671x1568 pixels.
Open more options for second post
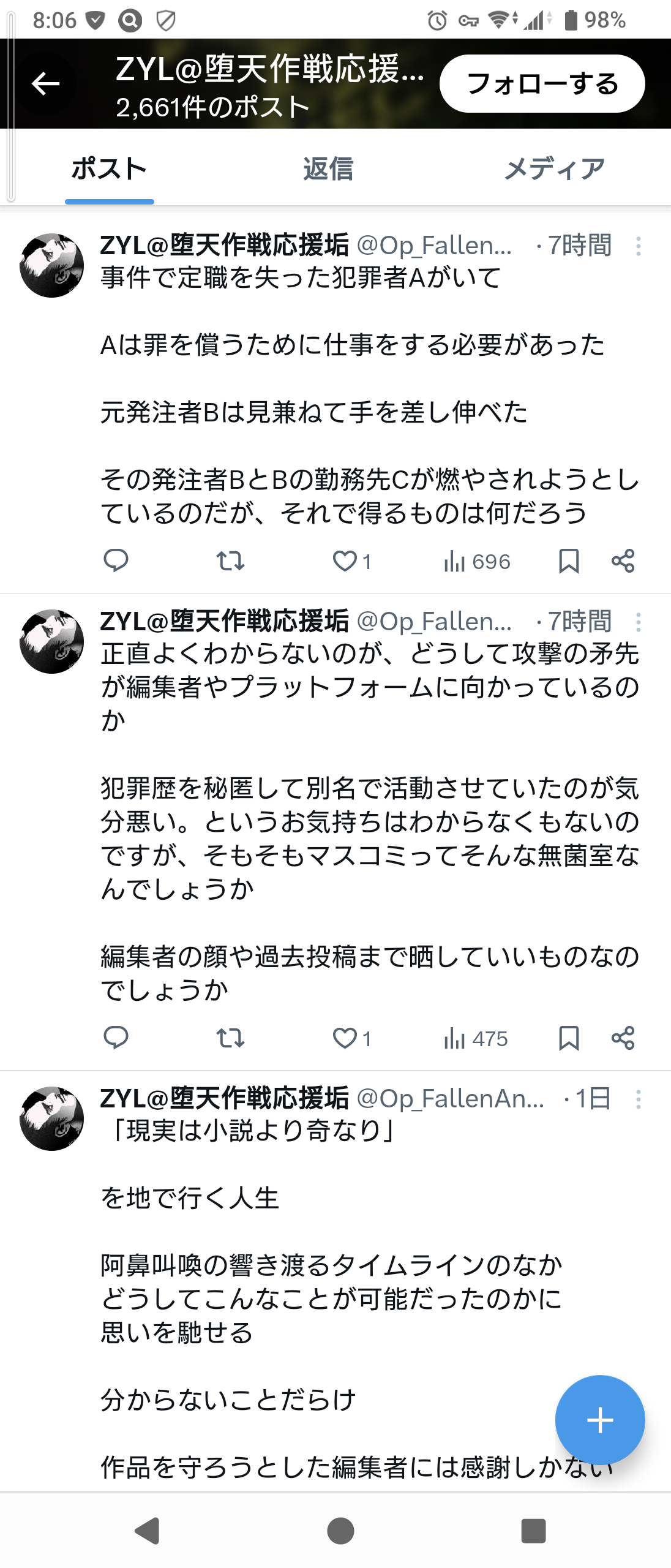point(638,622)
